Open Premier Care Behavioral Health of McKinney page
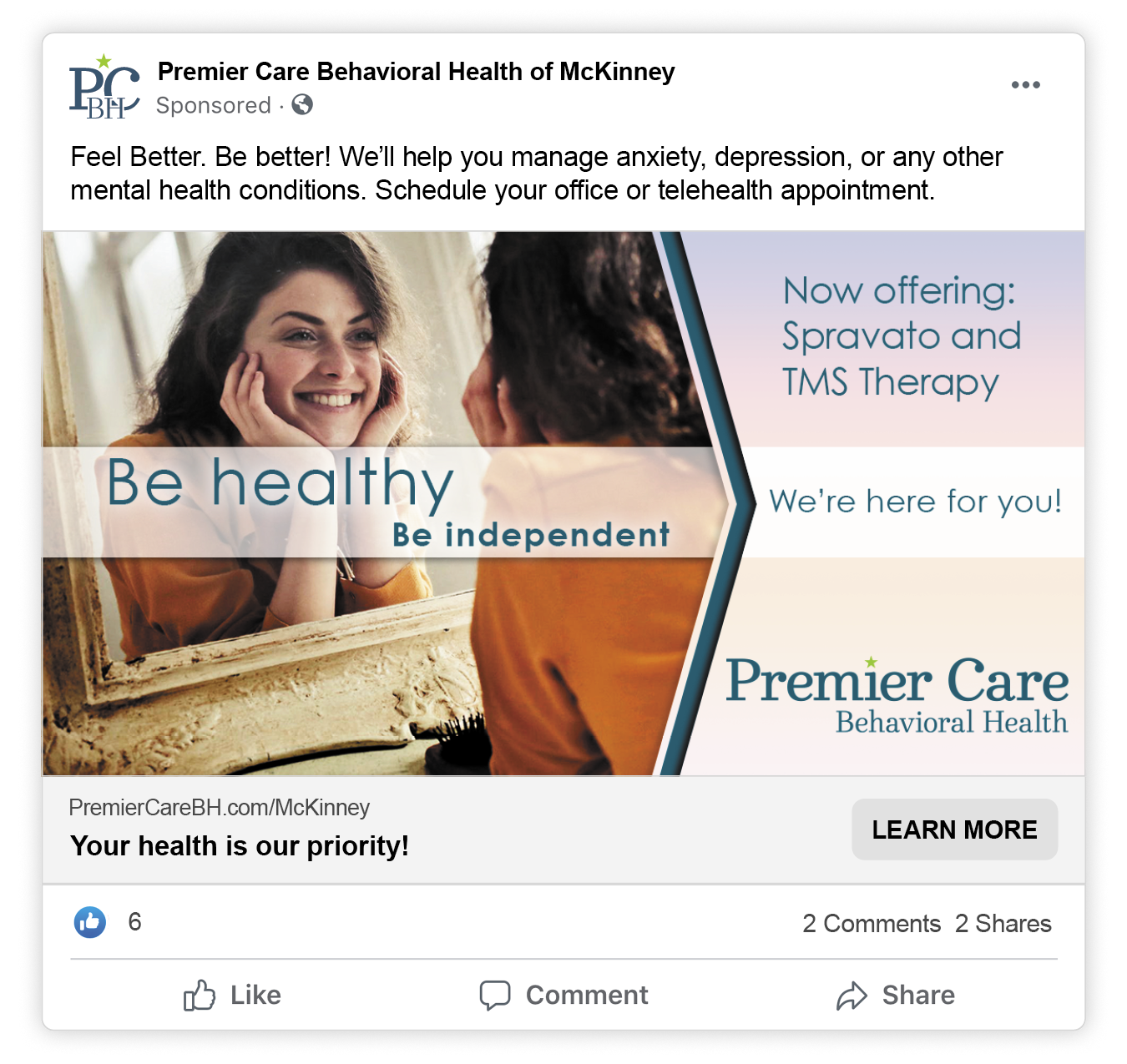The image size is (1127, 1064). [x=417, y=72]
